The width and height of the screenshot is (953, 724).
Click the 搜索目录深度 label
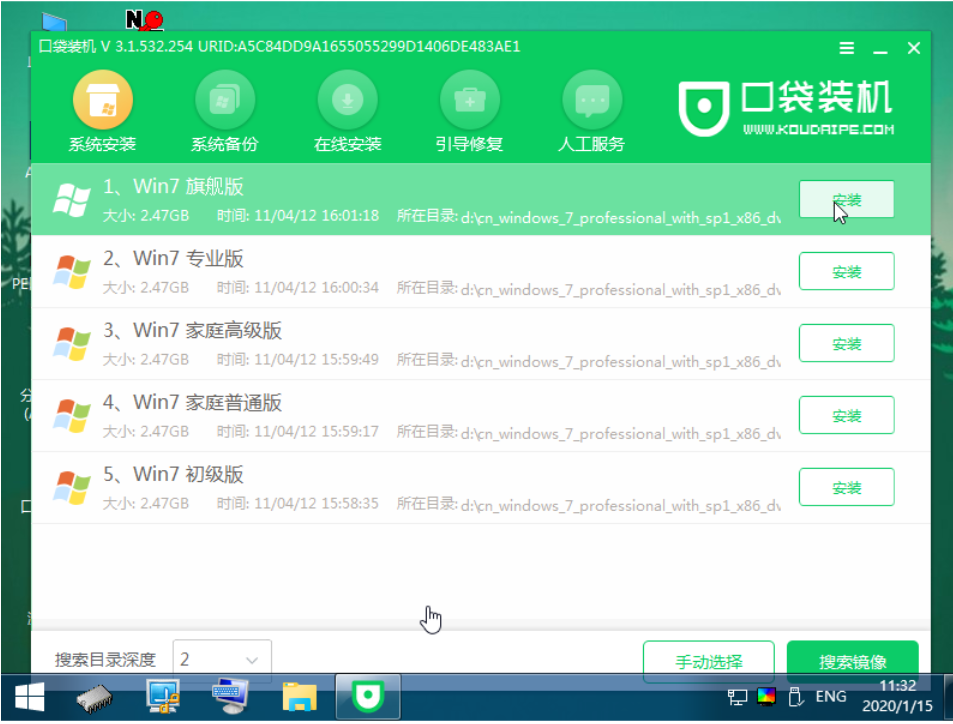click(105, 660)
